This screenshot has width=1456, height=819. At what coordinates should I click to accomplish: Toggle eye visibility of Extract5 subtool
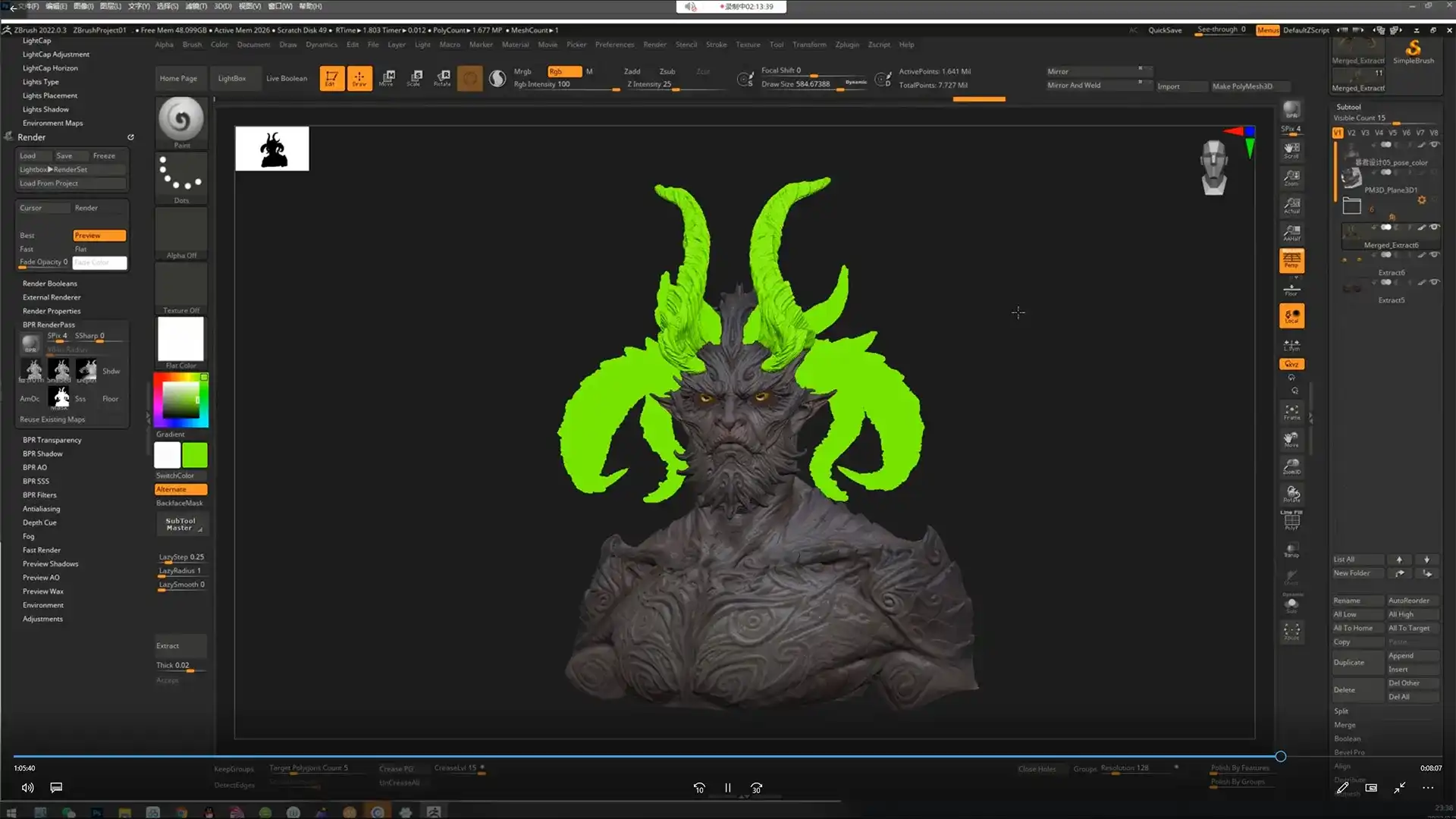(x=1434, y=282)
